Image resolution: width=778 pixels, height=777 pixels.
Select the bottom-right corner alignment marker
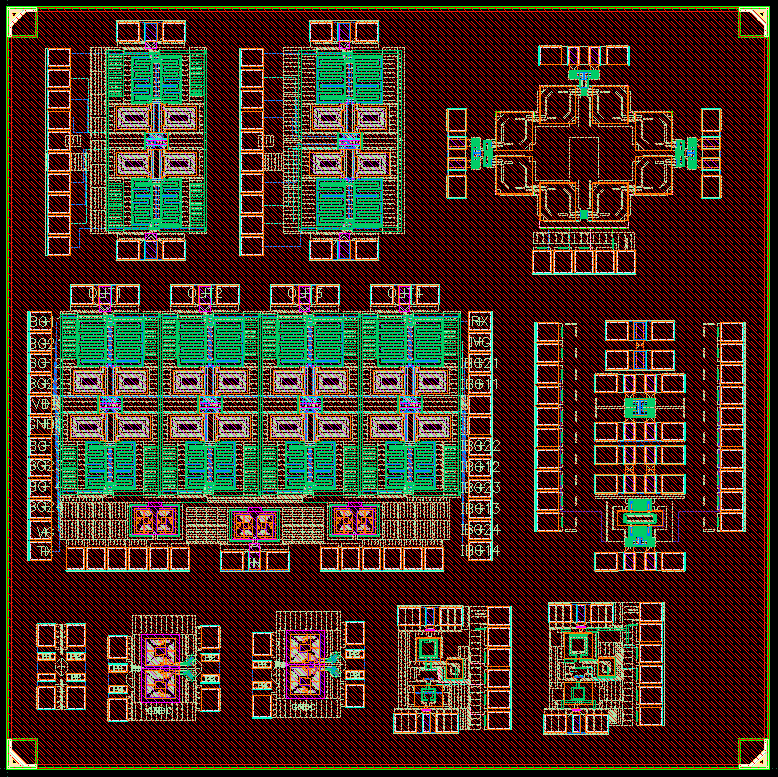click(753, 752)
